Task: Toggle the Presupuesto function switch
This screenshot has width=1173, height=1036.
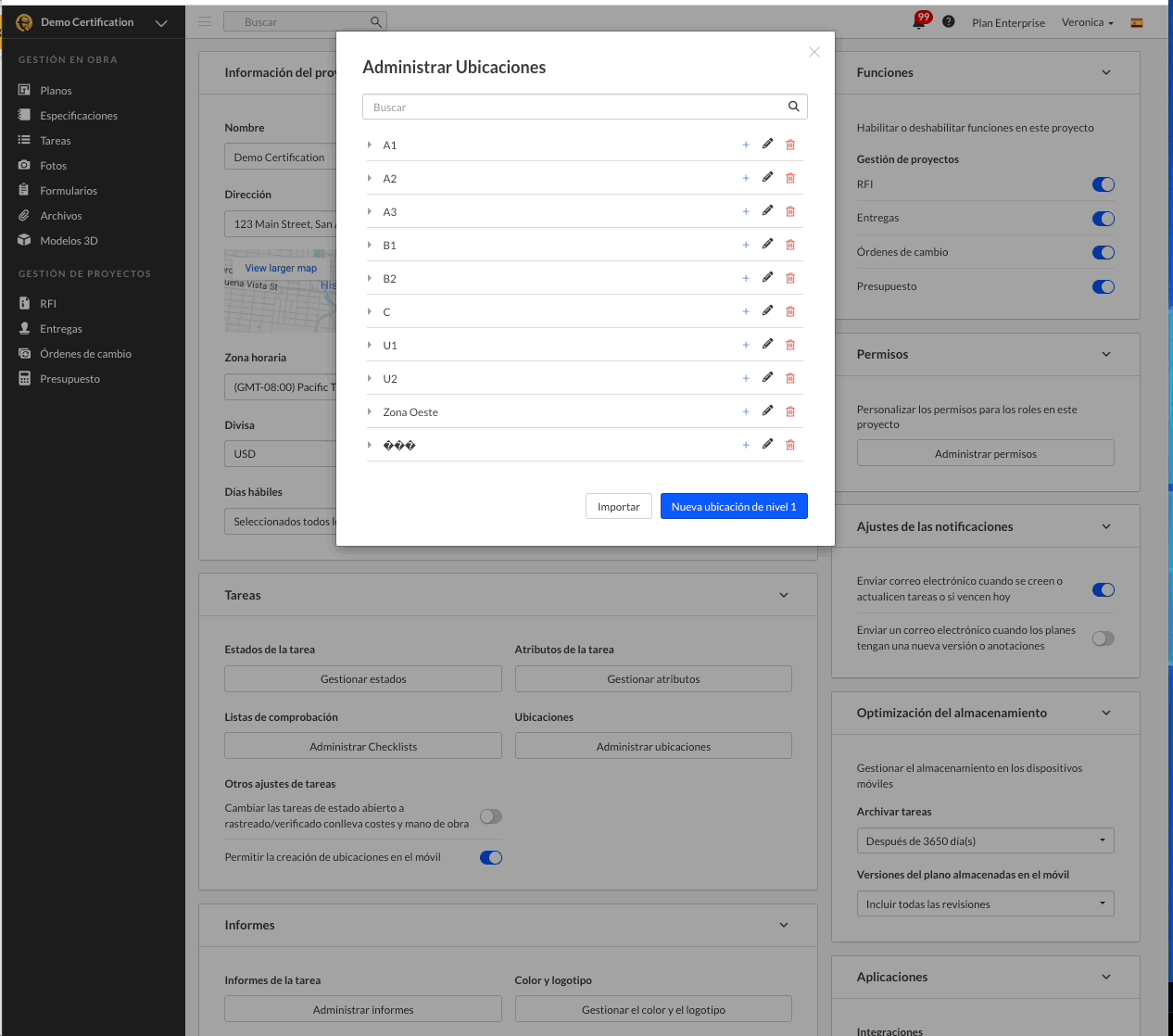Action: pyautogui.click(x=1104, y=286)
